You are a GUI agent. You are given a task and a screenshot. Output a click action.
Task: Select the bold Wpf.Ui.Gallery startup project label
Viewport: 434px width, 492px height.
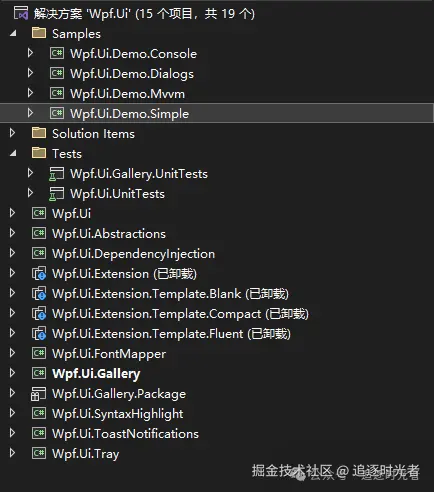[x=96, y=374]
